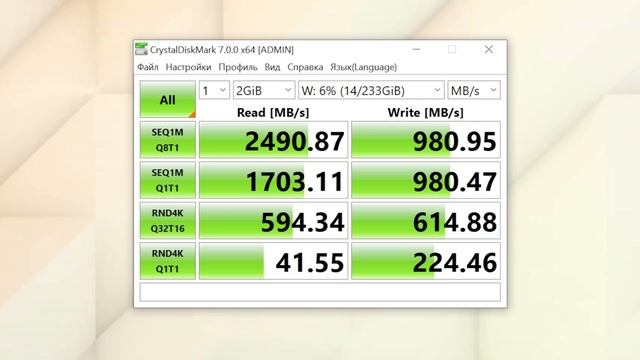Start the RND4K Q1T1 test
Image resolution: width=640 pixels, height=360 pixels.
coord(168,261)
